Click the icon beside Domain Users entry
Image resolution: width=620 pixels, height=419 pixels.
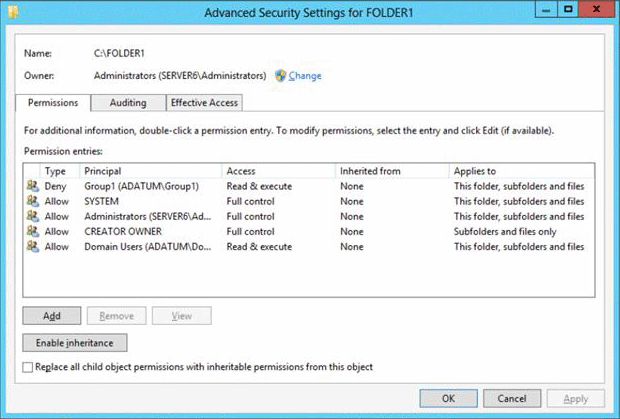pos(31,246)
